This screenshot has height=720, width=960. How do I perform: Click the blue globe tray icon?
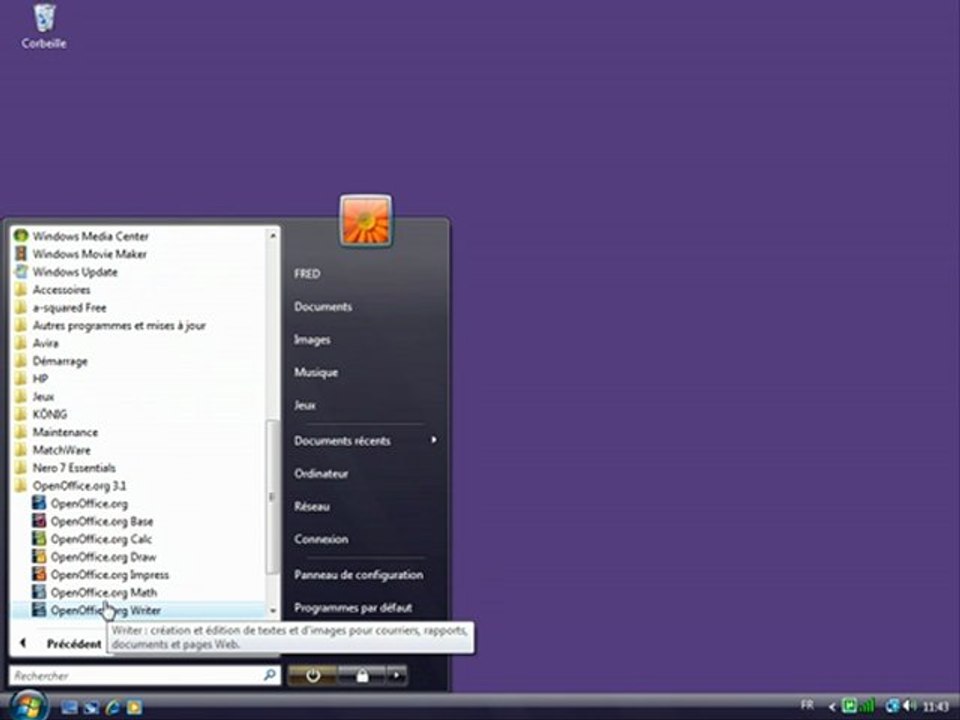[893, 706]
